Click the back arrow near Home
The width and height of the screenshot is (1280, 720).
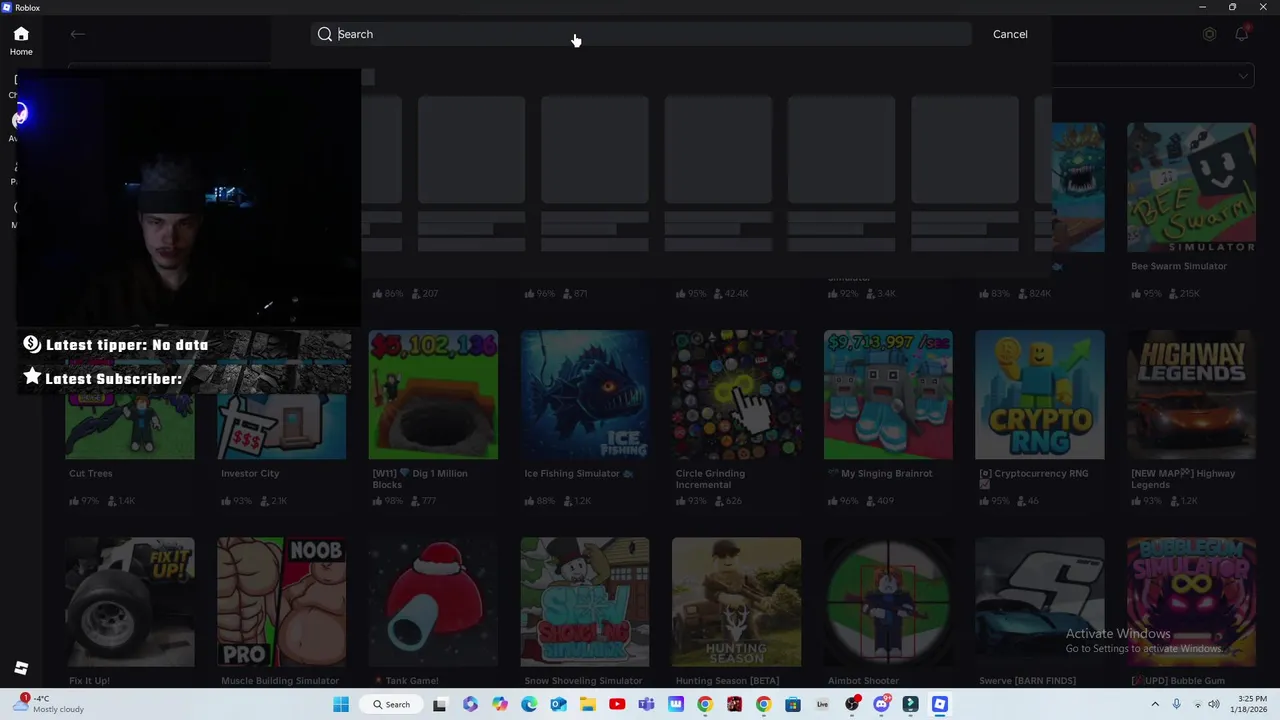pos(77,34)
